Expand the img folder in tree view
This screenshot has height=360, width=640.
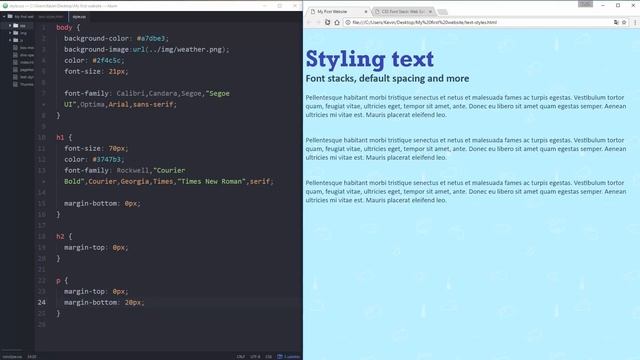[x=10, y=33]
